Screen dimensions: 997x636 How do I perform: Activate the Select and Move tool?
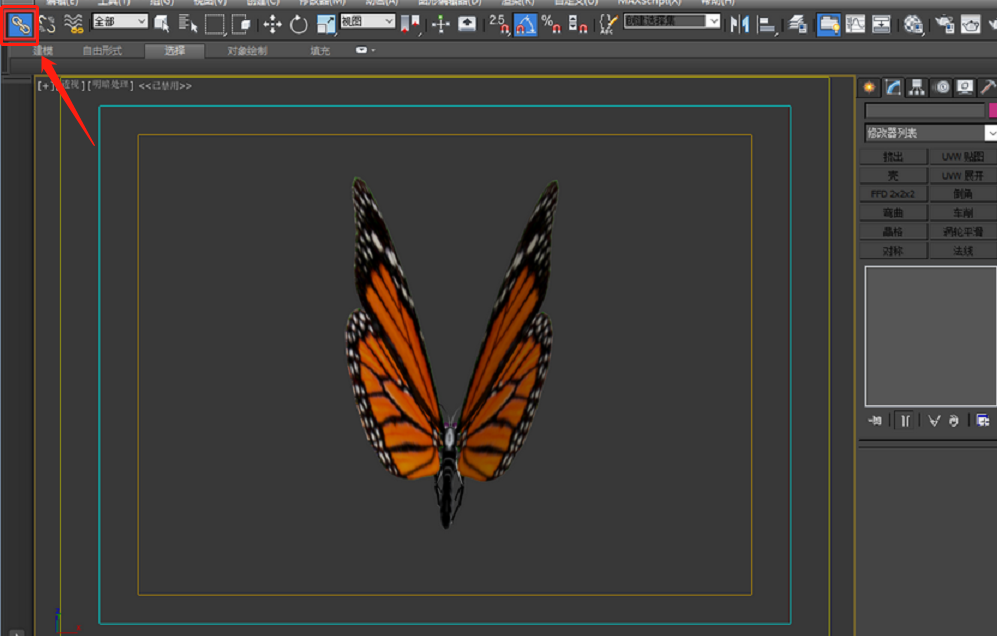(272, 25)
